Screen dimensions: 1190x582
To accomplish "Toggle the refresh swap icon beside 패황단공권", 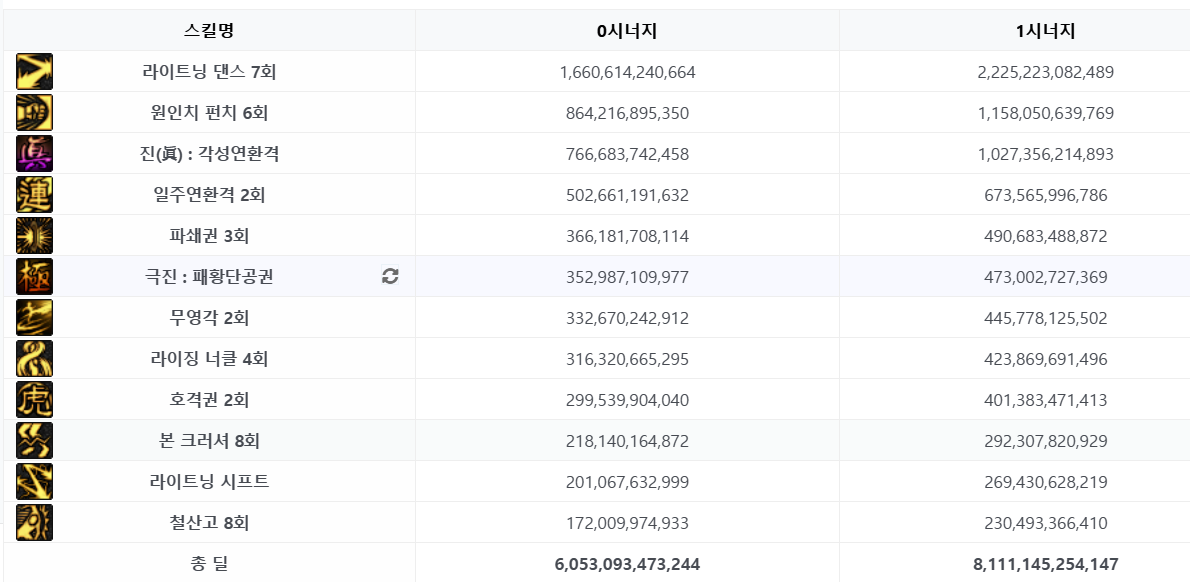I will coord(390,277).
